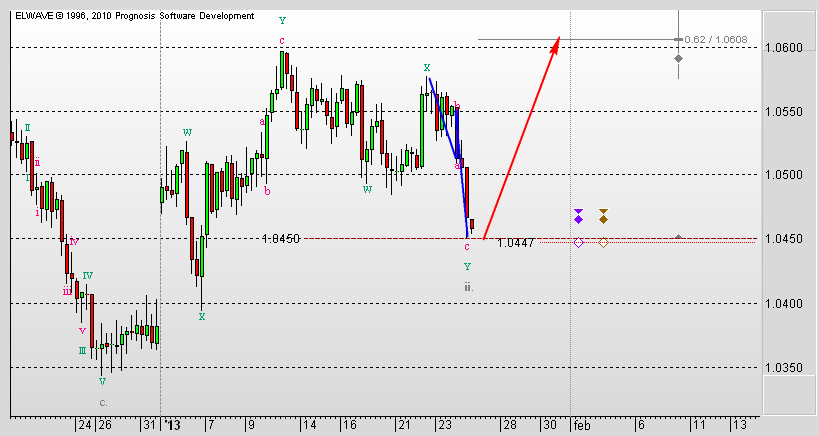
Task: Select the green W wave label below the 1.0500 line
Action: (367, 189)
